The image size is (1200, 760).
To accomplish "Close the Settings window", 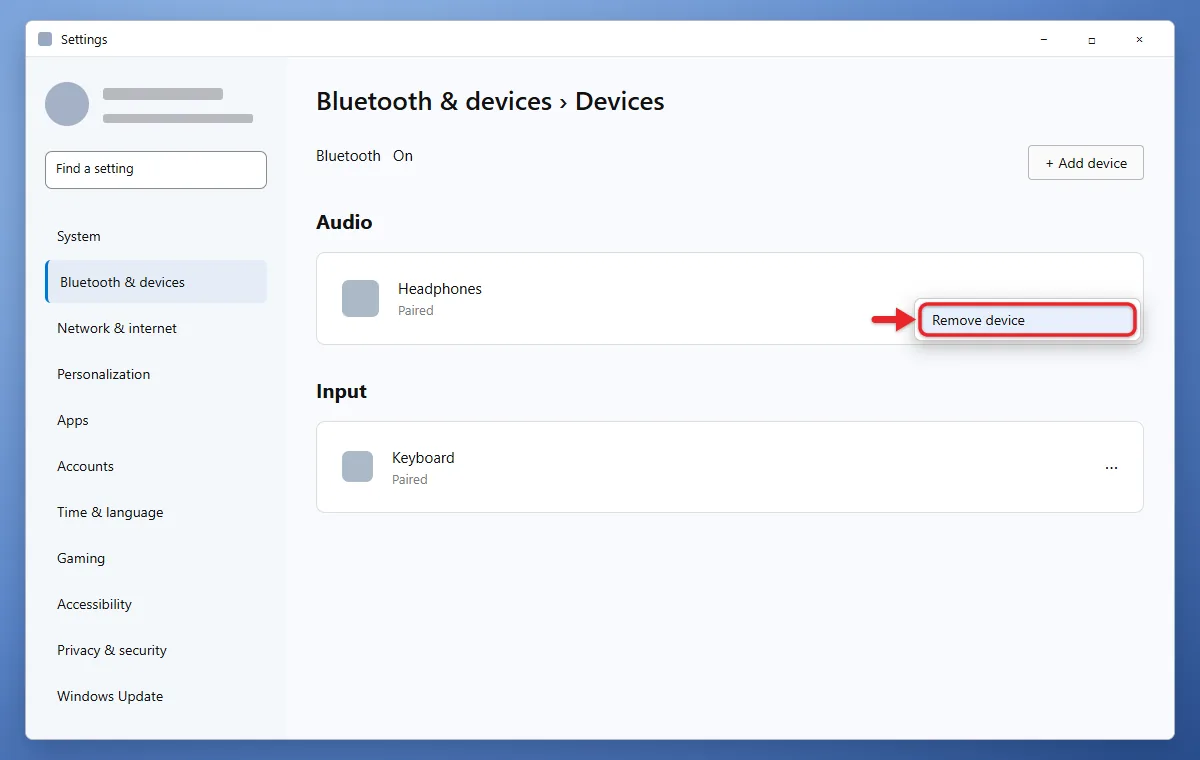I will pos(1140,39).
